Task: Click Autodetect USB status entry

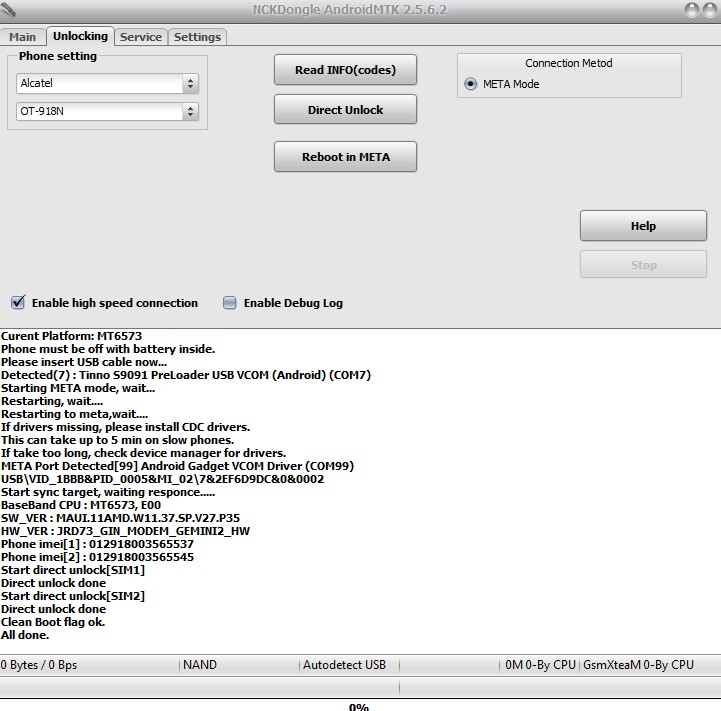Action: (x=344, y=665)
